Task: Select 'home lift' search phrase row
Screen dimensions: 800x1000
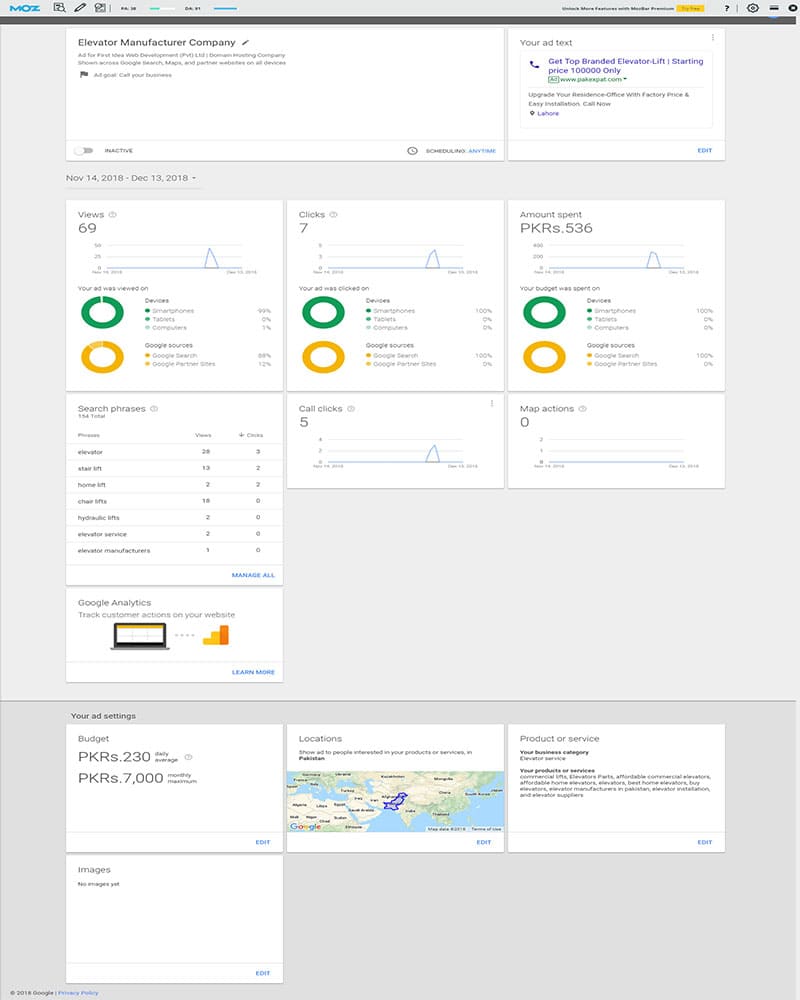Action: (174, 485)
